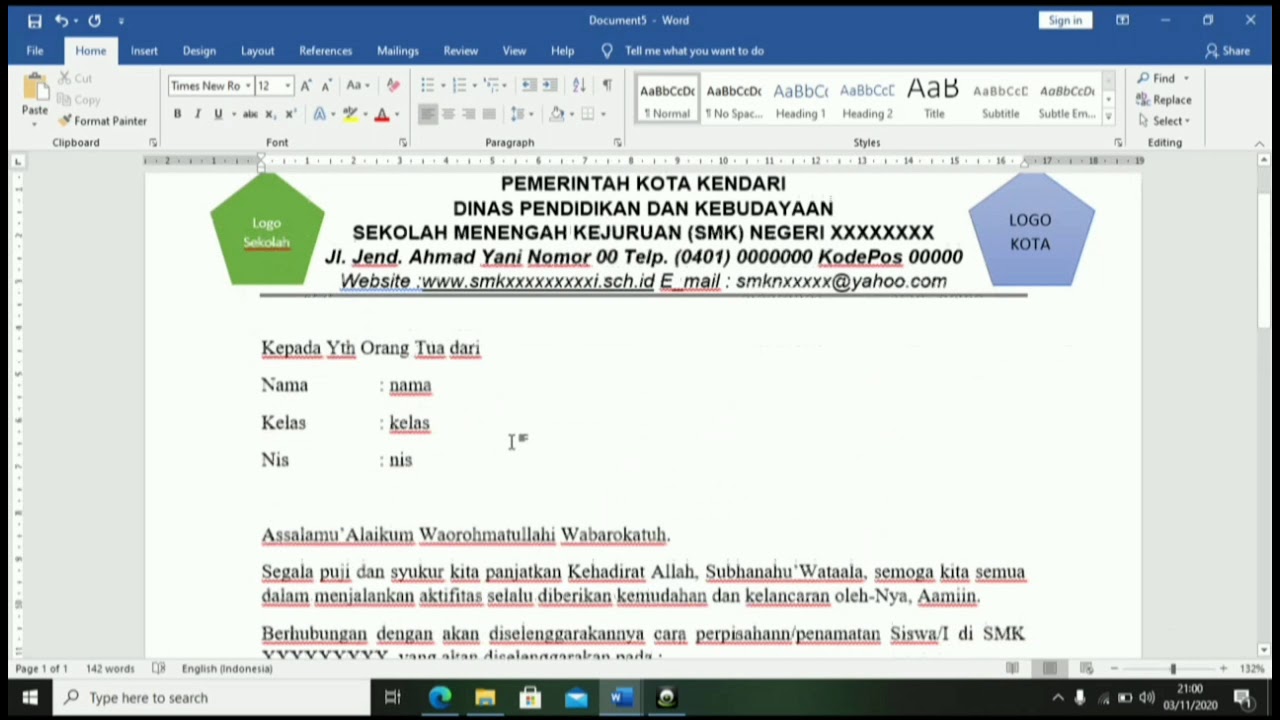Screen dimensions: 1280x720
Task: Sort text with A-Z sort icon
Action: 579,86
